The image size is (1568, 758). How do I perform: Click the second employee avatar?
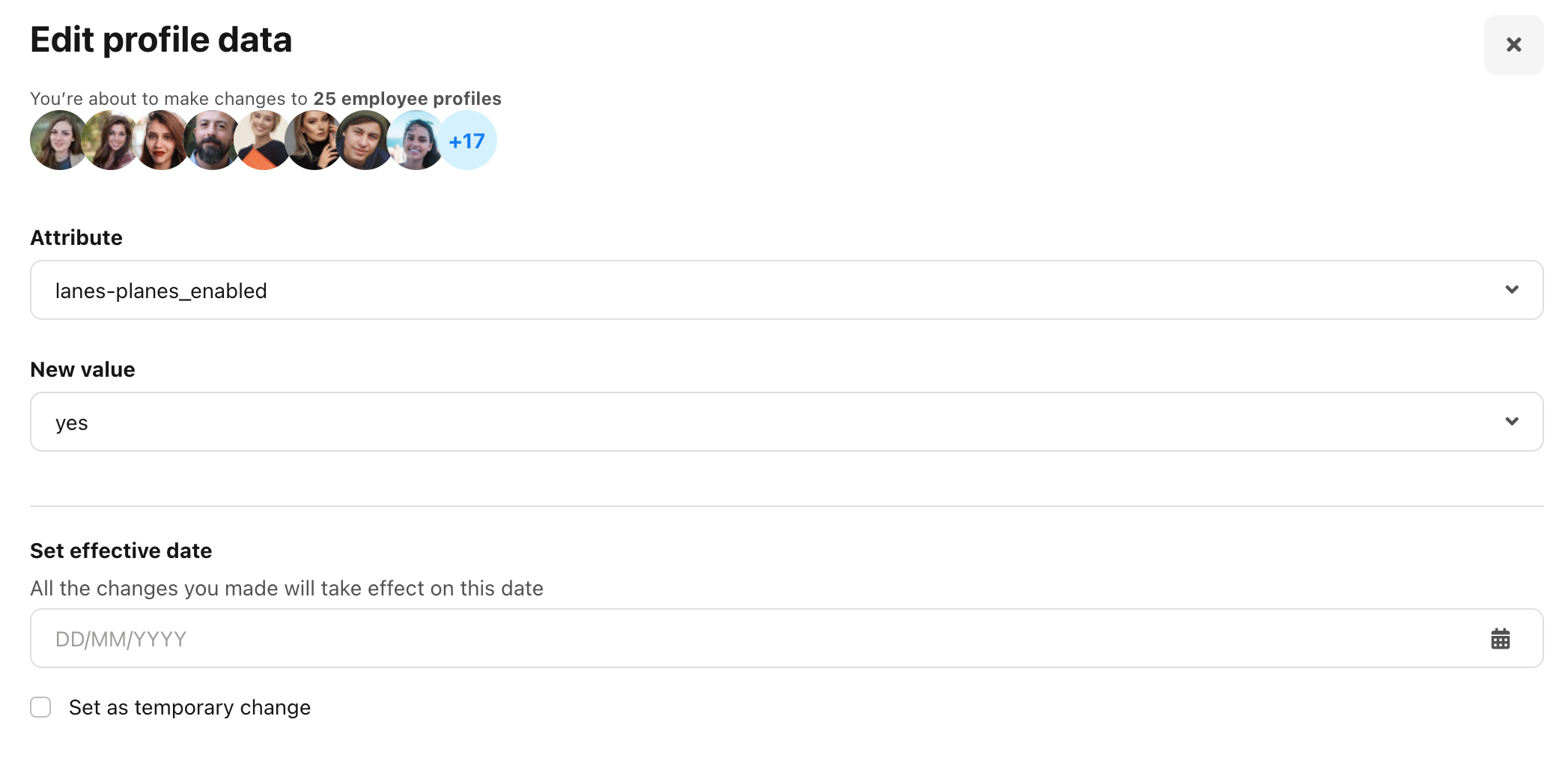110,140
